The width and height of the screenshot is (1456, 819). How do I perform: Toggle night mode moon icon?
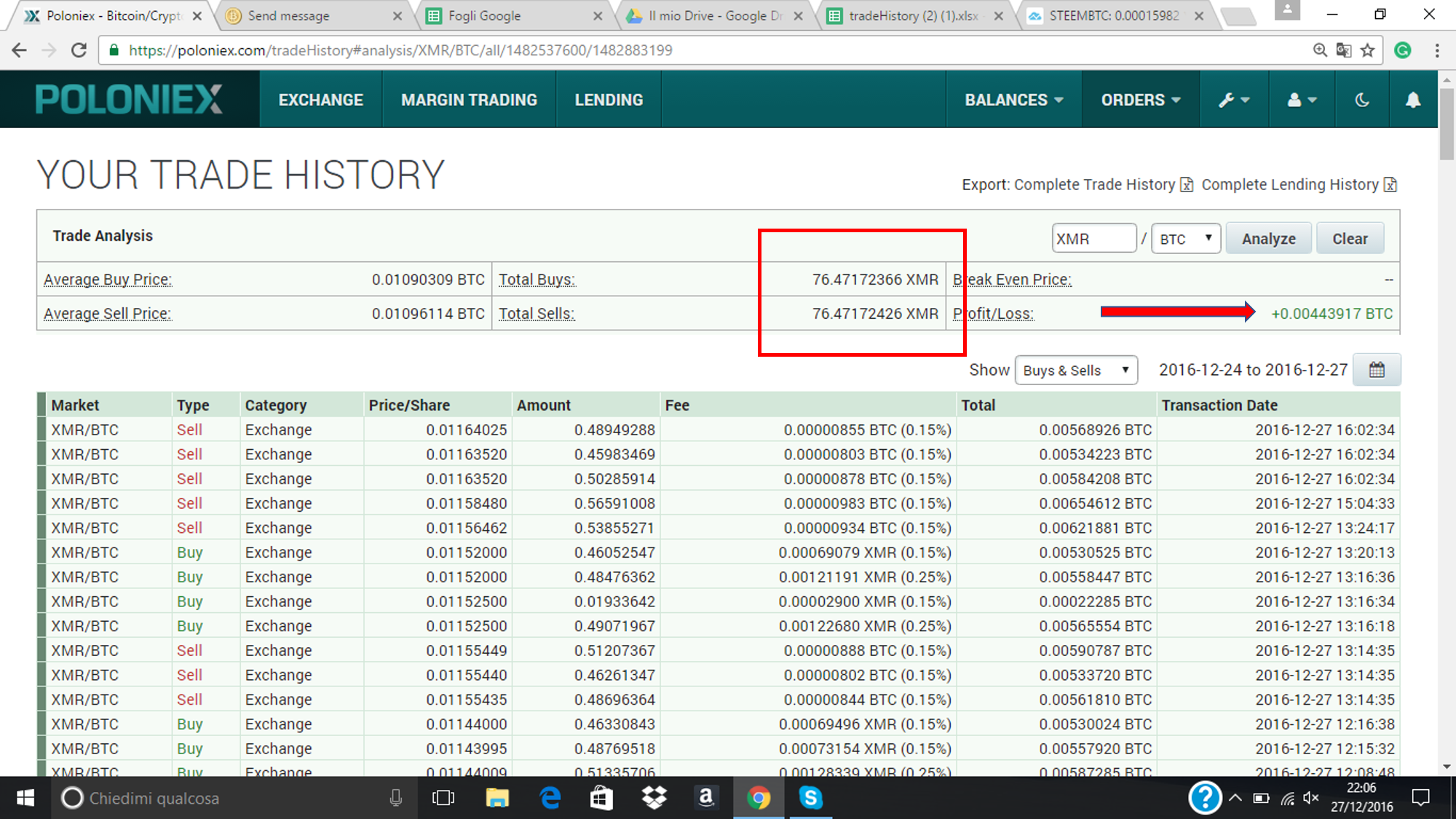1362,100
